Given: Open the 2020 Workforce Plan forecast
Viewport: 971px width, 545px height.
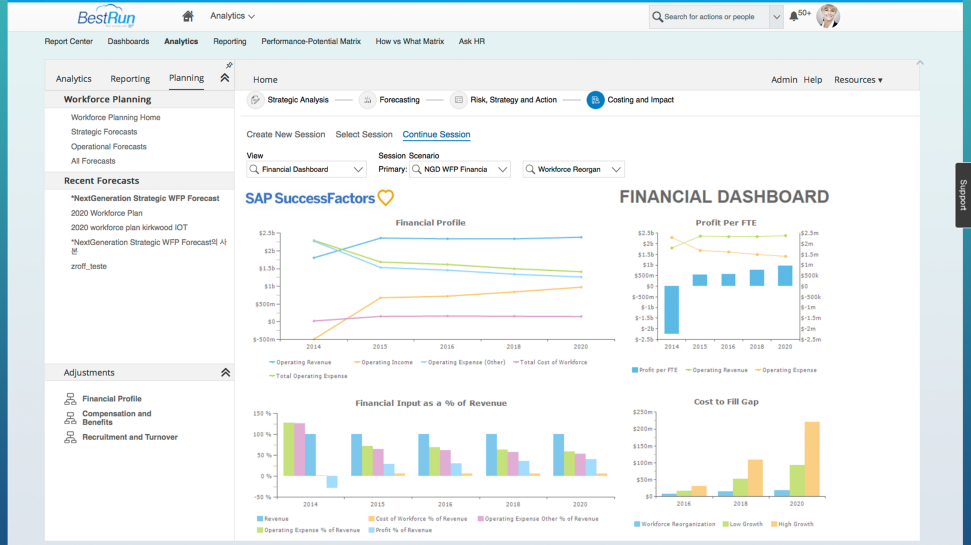Looking at the screenshot, I should [x=107, y=213].
